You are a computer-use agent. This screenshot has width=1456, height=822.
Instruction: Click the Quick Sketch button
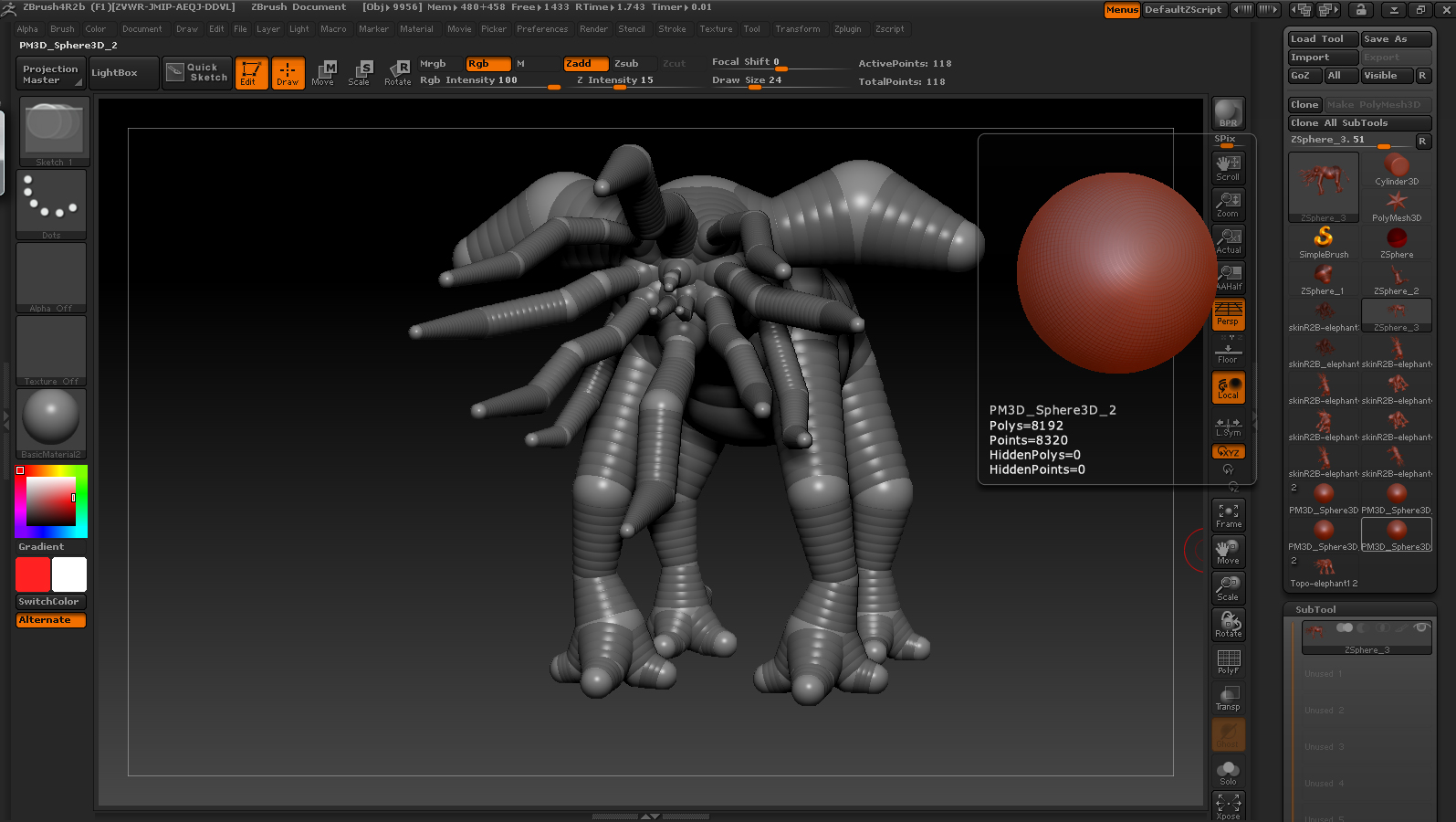pos(198,73)
